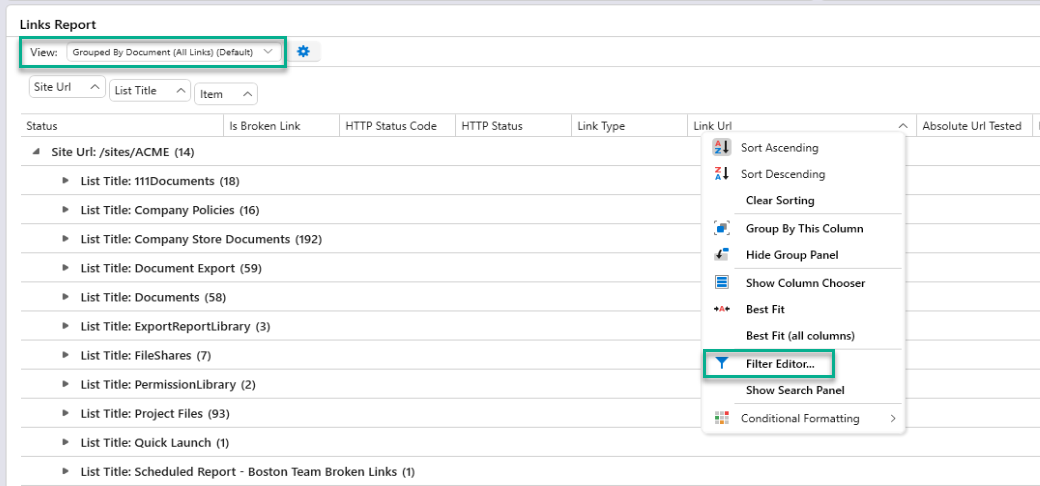
Task: Click the Filter Editor funnel icon
Action: pyautogui.click(x=722, y=363)
